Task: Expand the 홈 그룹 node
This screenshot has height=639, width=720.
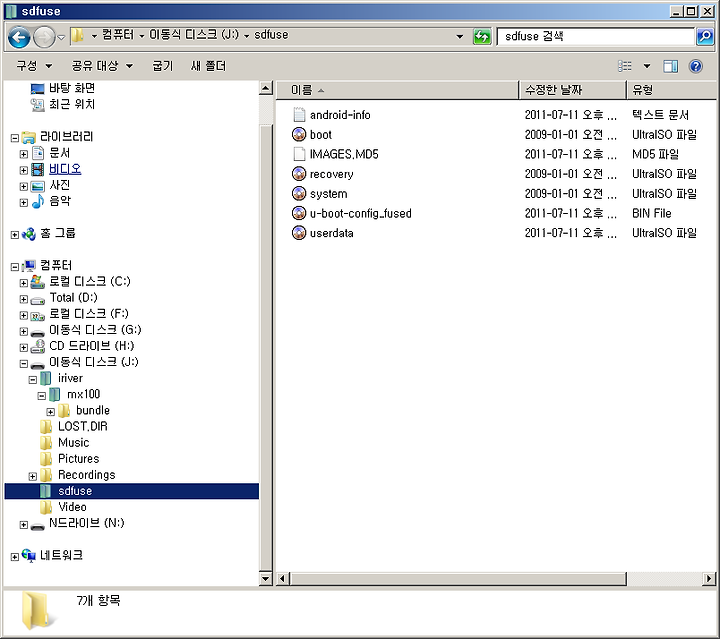Action: [x=15, y=235]
